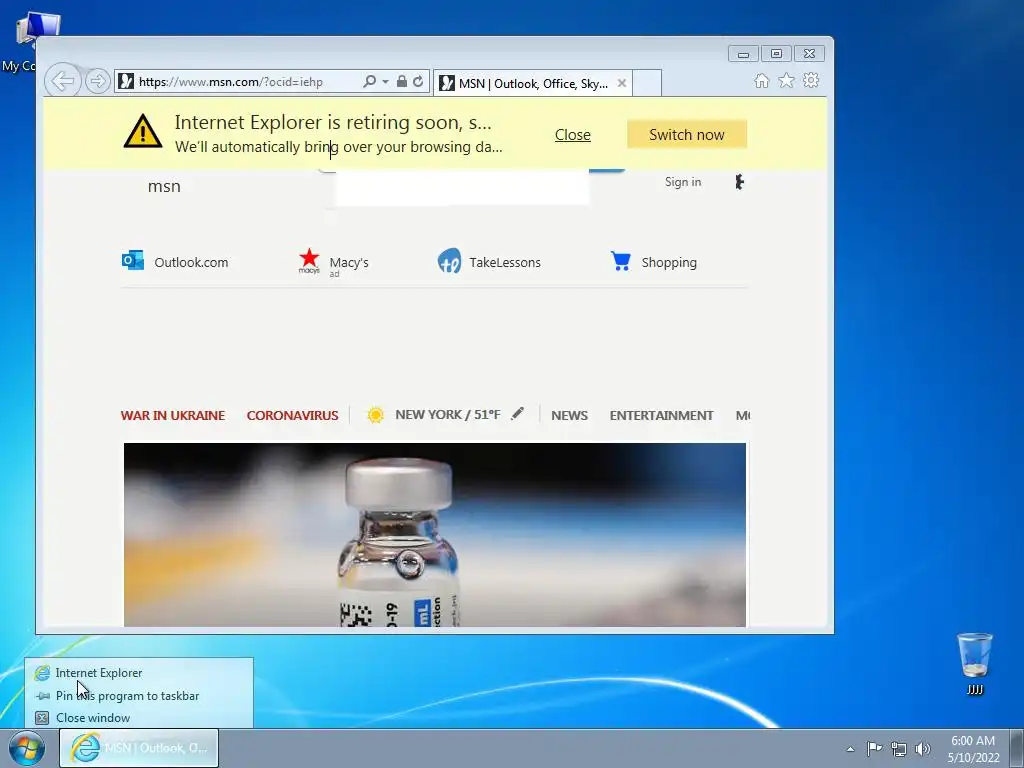Open the Tools gear menu
This screenshot has height=768, width=1024.
(811, 80)
